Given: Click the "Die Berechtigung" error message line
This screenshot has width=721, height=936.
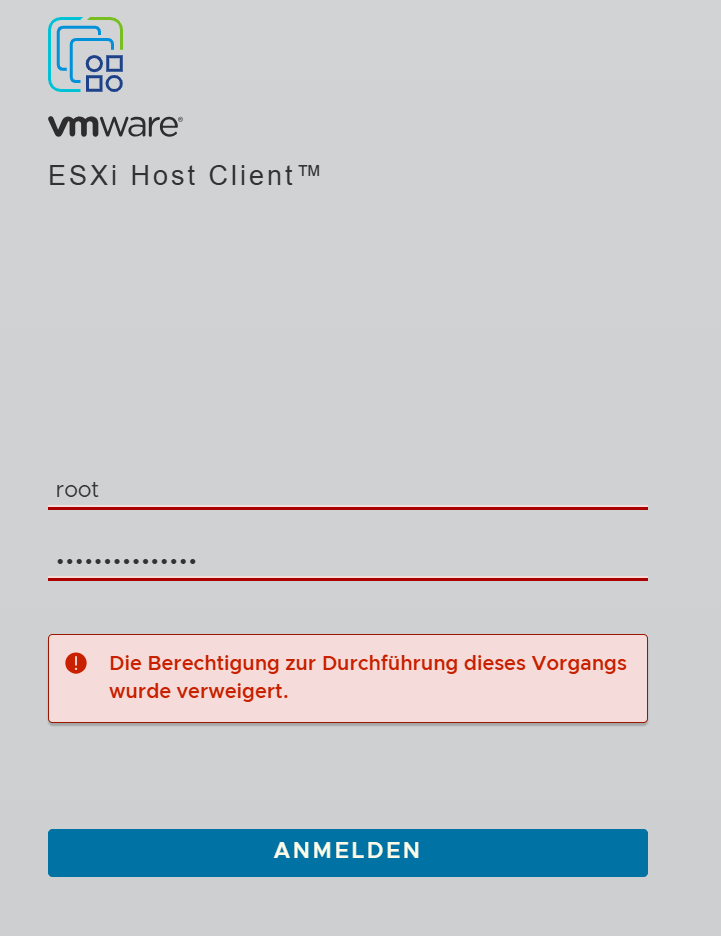Looking at the screenshot, I should (368, 663).
